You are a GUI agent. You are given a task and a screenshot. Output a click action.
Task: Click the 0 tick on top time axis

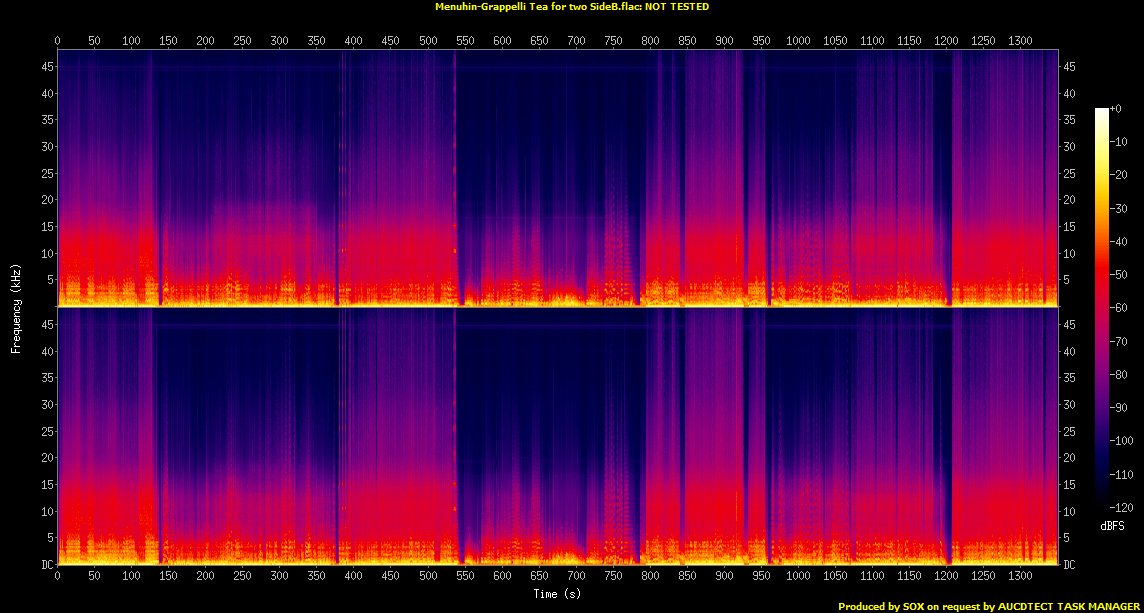[58, 40]
